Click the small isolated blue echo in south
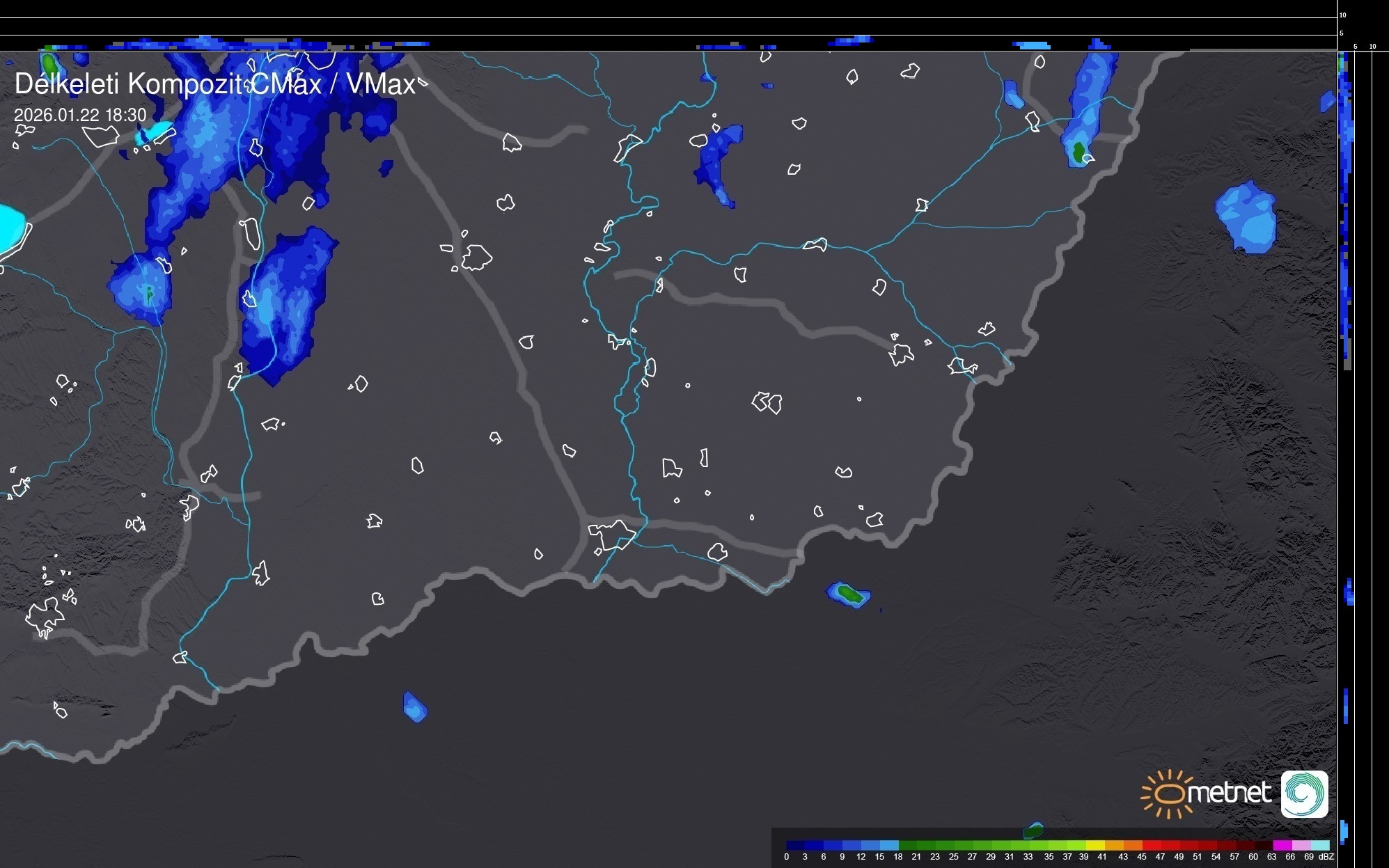The height and width of the screenshot is (868, 1389). 414,707
